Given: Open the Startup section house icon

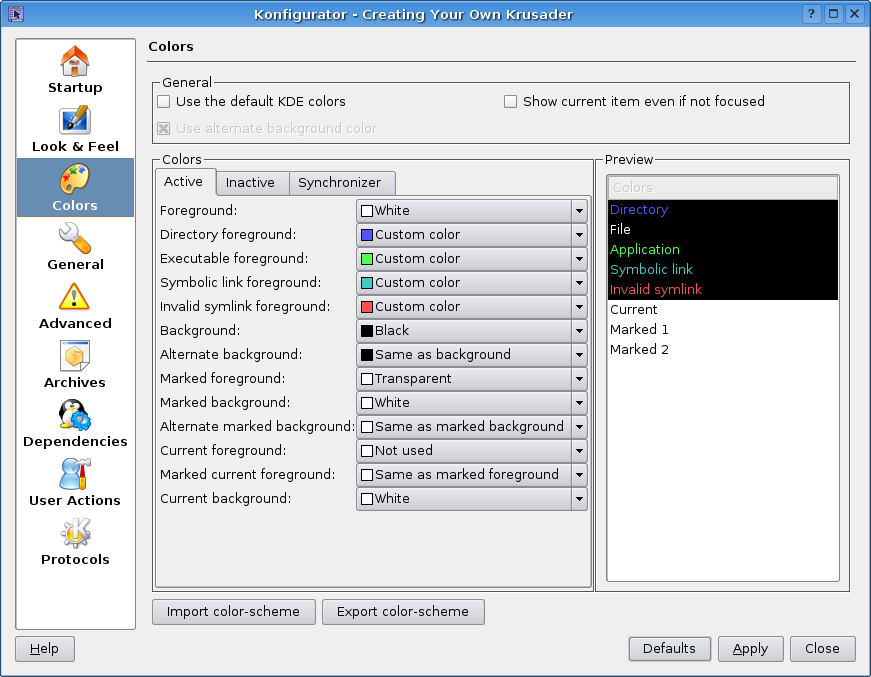Looking at the screenshot, I should [x=74, y=61].
